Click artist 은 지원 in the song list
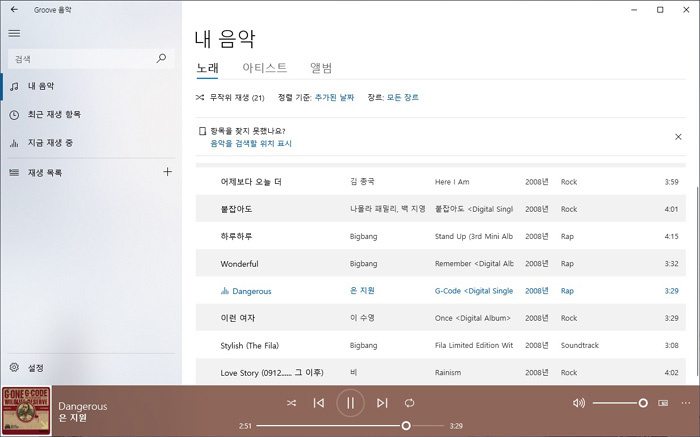The image size is (700, 437). (x=362, y=291)
